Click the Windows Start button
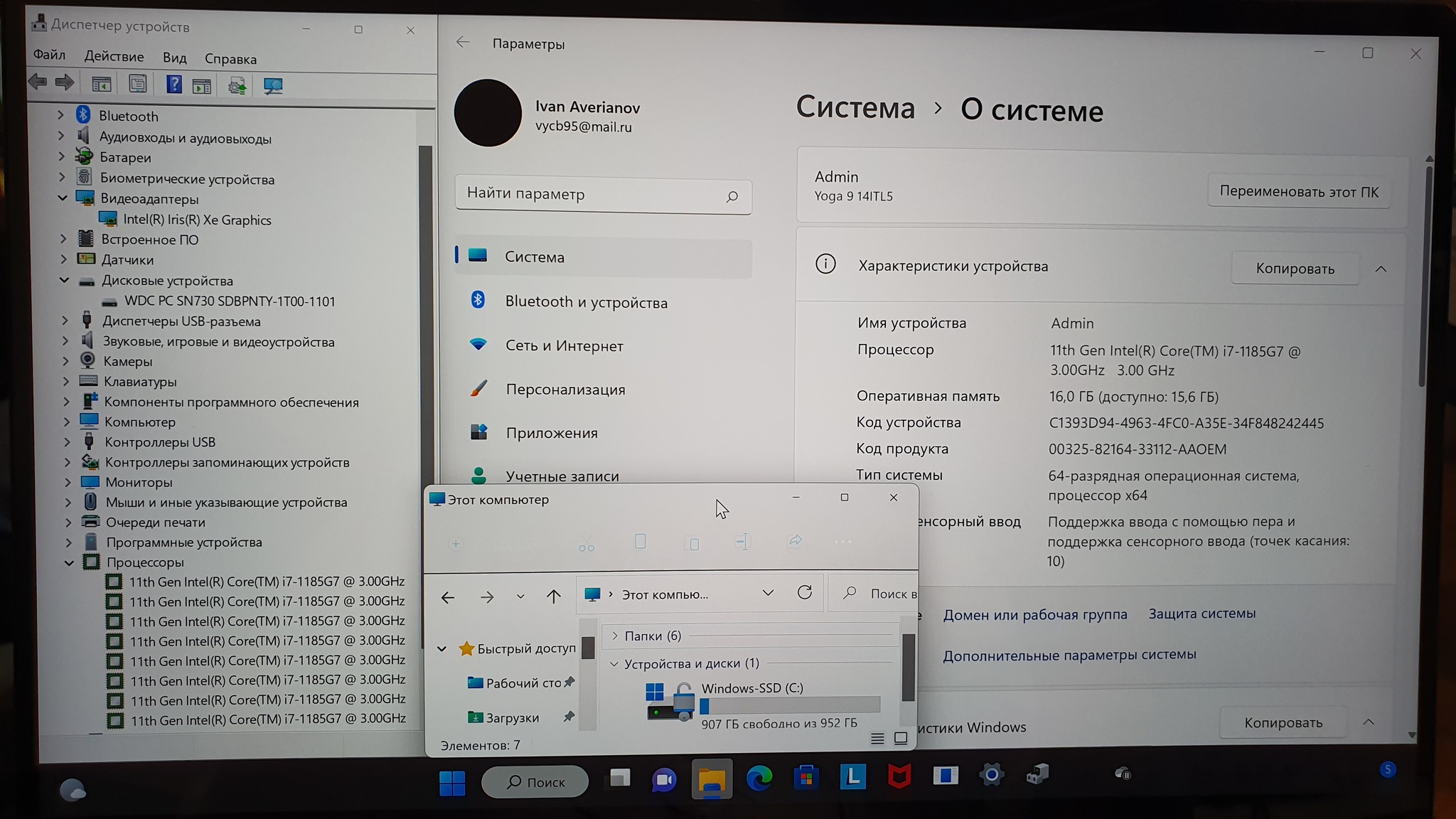This screenshot has width=1456, height=819. click(x=452, y=783)
